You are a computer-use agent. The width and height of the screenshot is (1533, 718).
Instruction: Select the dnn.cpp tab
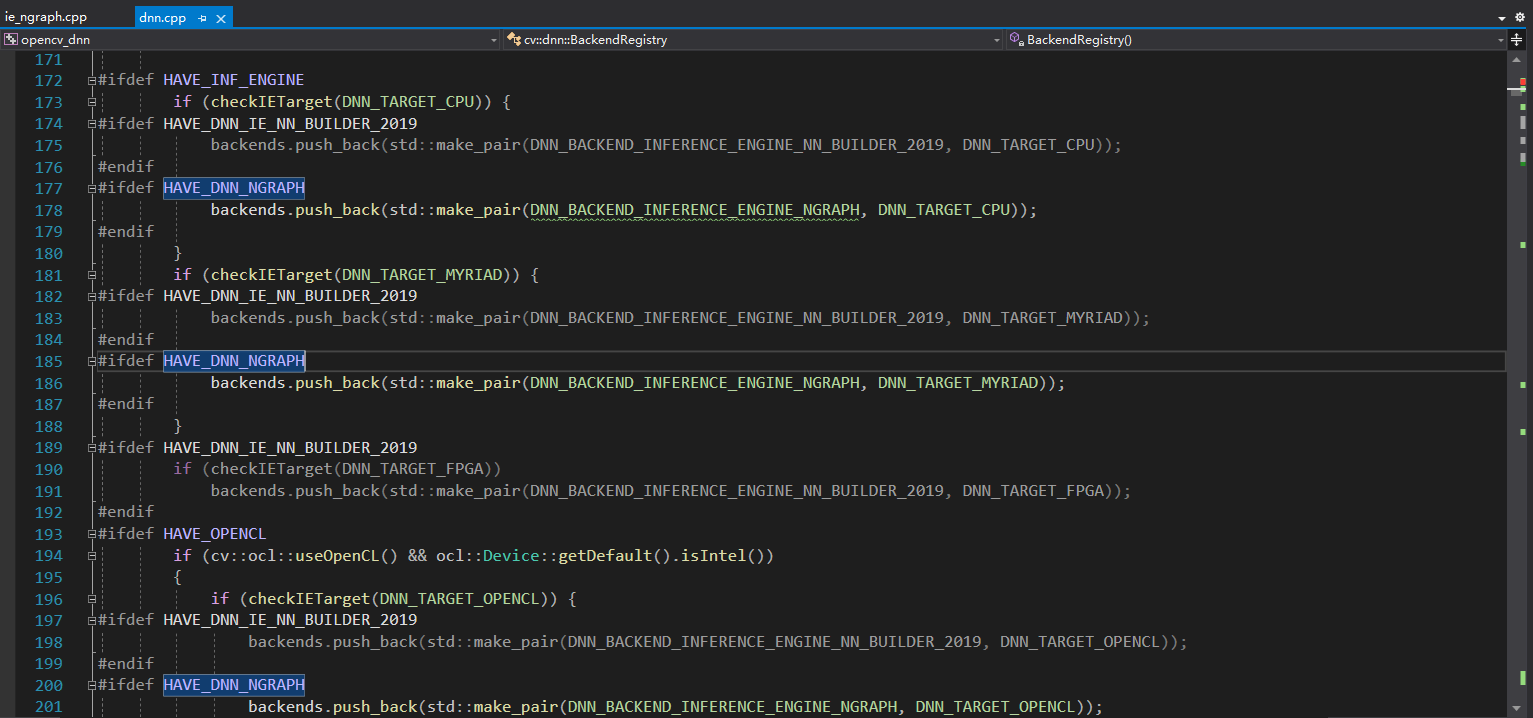point(165,16)
